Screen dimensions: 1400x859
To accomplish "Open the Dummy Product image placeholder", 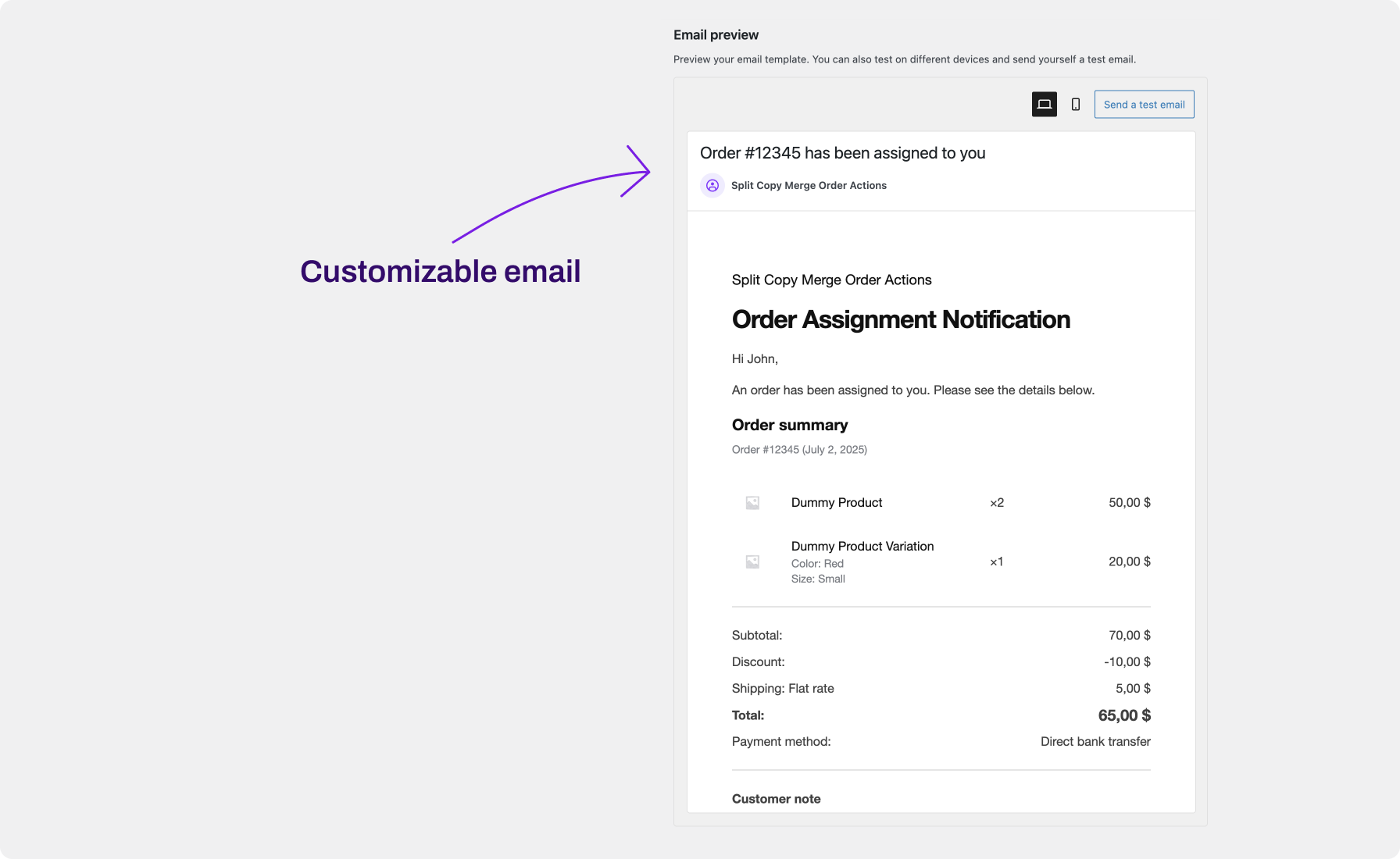I will pyautogui.click(x=752, y=503).
